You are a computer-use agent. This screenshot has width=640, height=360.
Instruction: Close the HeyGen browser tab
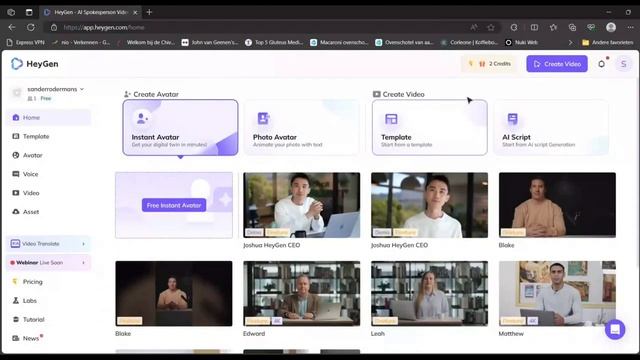135,12
